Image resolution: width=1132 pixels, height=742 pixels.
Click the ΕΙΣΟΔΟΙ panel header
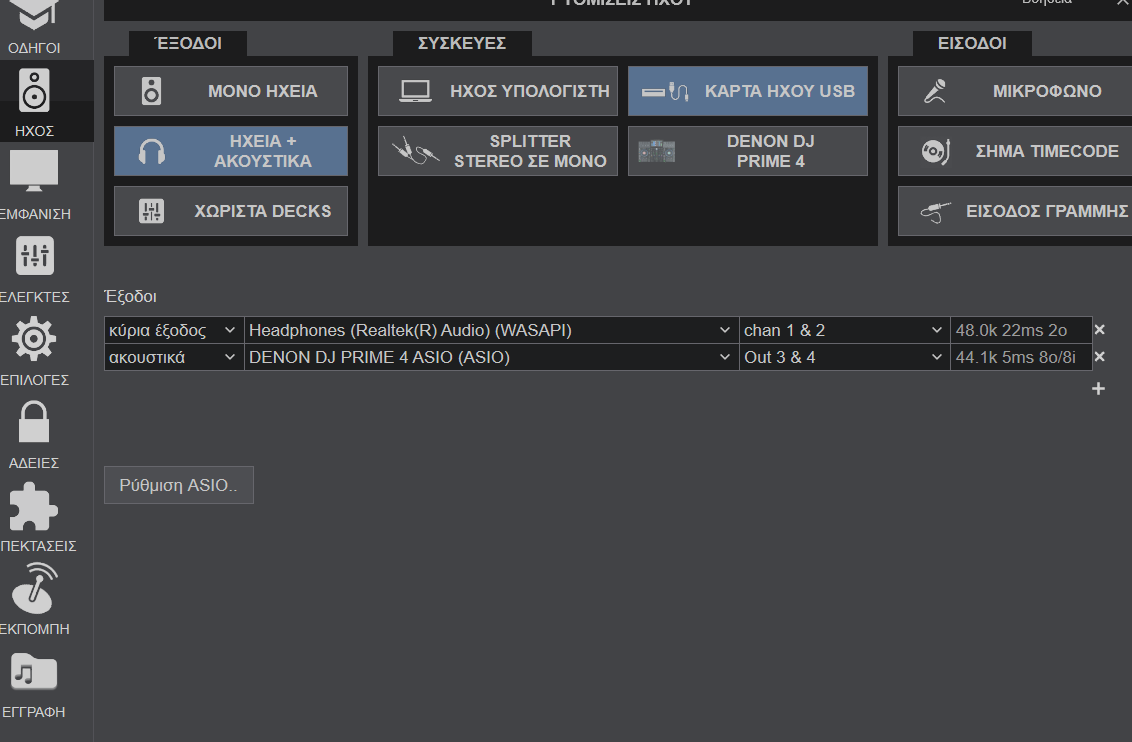click(972, 43)
